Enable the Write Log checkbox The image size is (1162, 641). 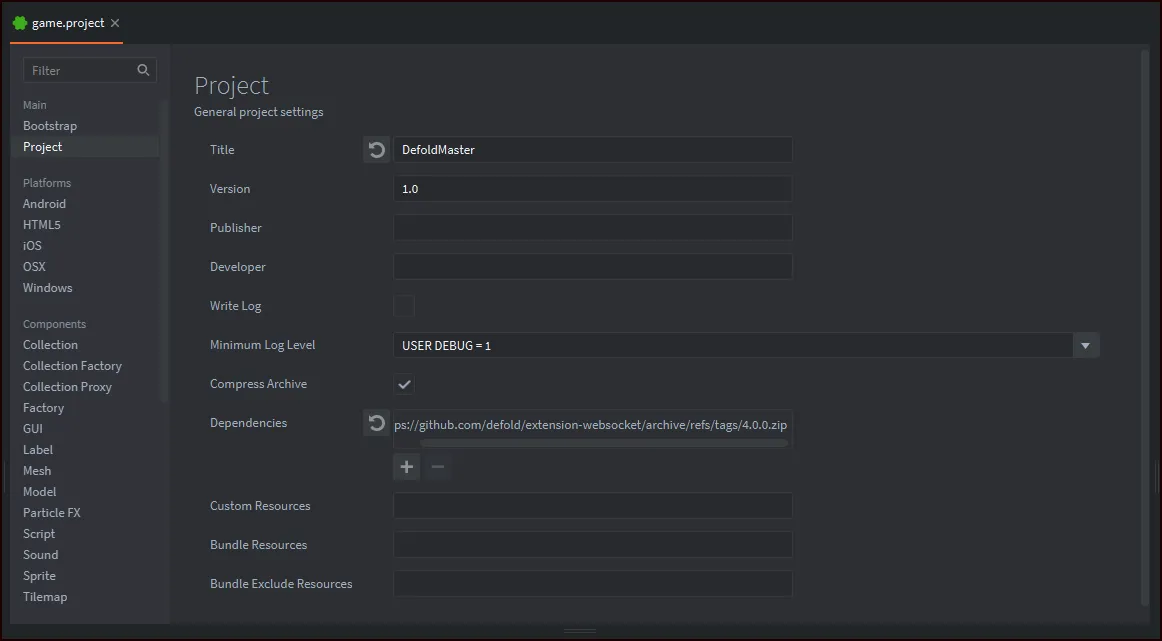(x=404, y=306)
